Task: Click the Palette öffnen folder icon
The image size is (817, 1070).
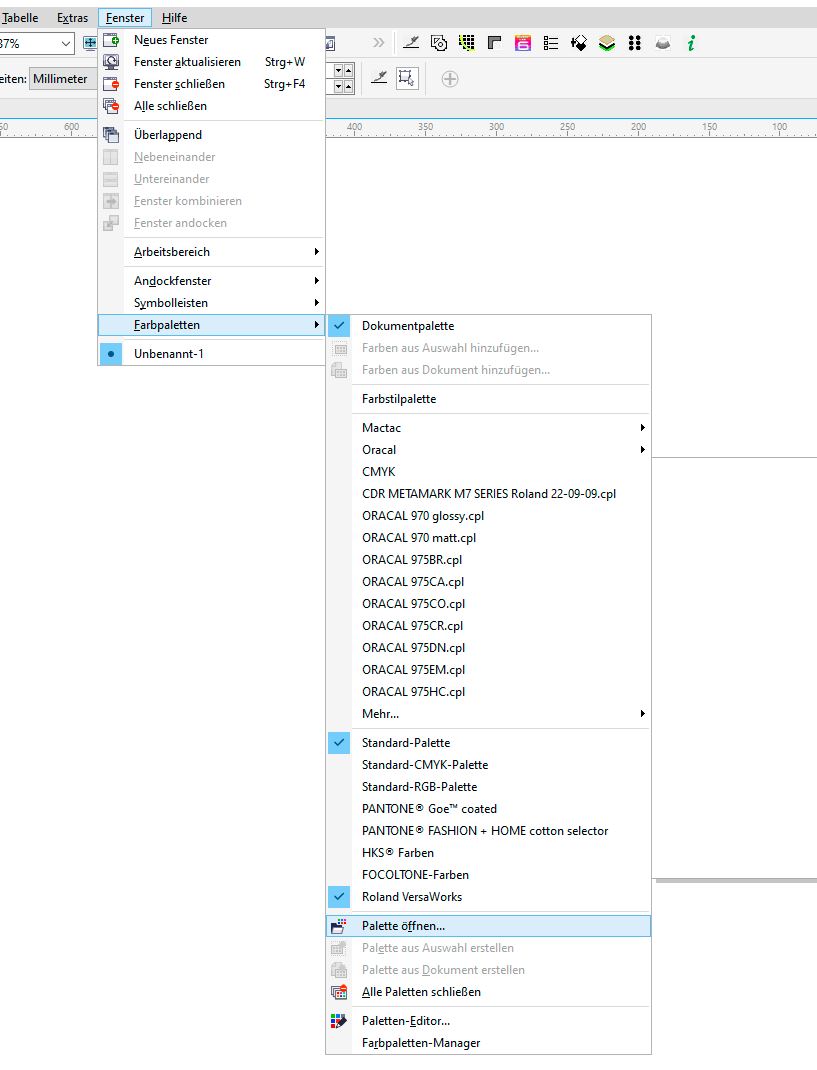Action: (x=339, y=926)
